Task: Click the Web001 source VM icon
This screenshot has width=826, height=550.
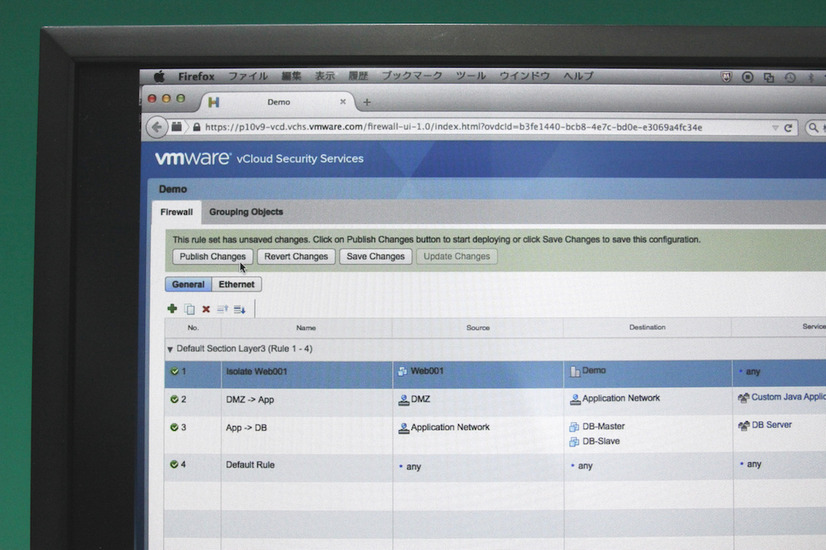Action: (402, 371)
